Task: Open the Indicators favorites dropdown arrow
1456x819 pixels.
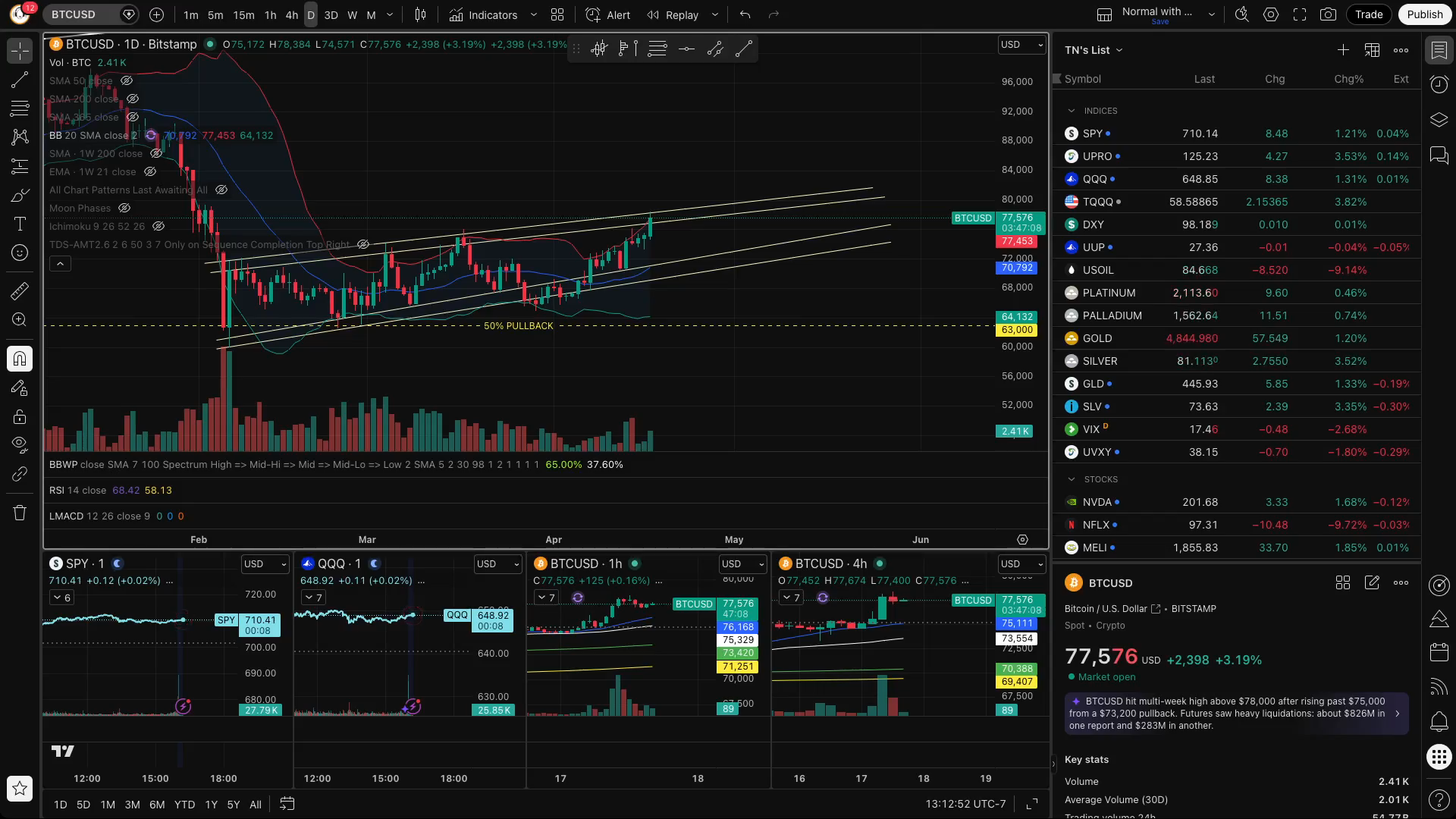Action: point(533,14)
